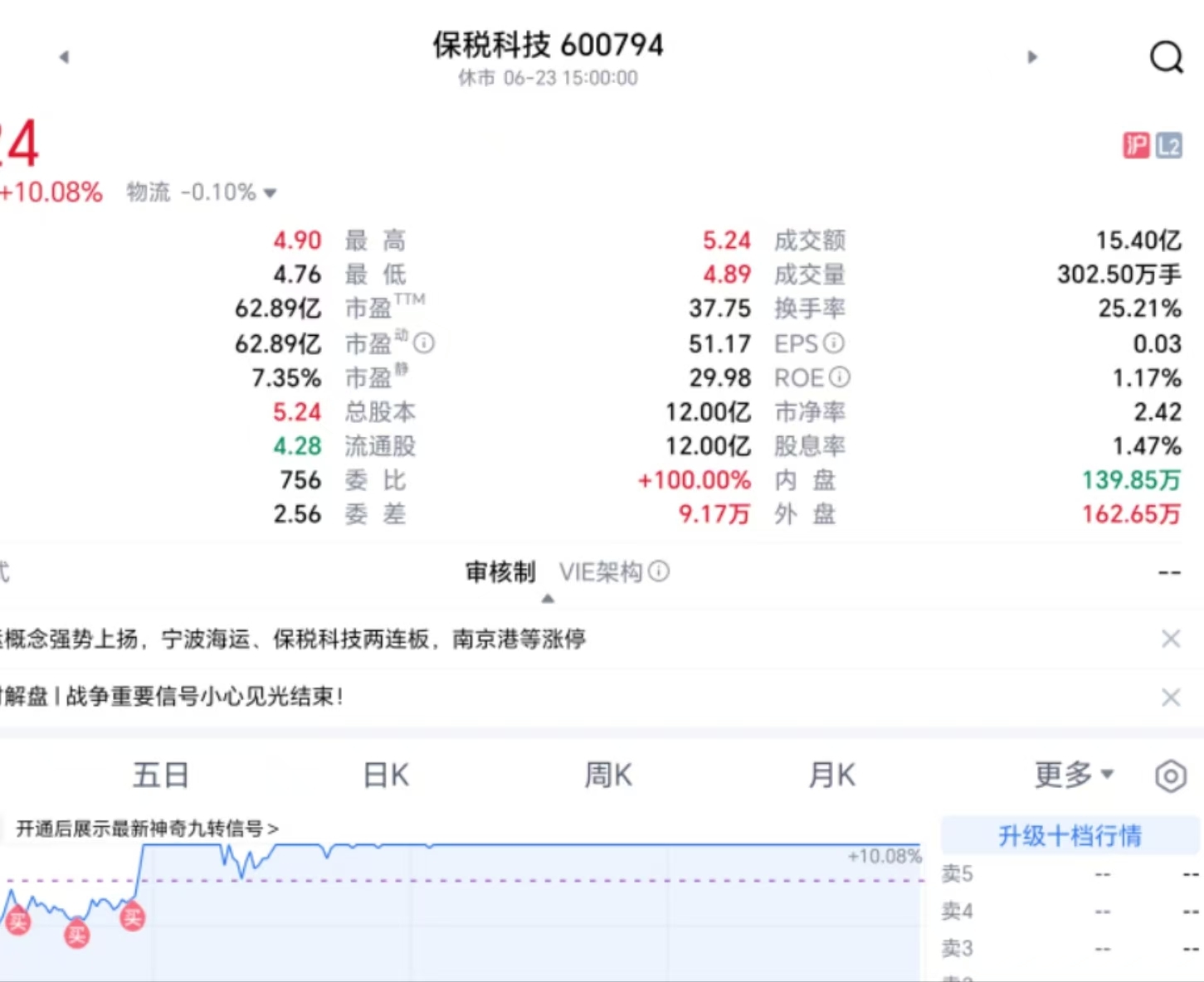Image resolution: width=1204 pixels, height=982 pixels.
Task: Click the 市净率 2.42 value
Action: tap(1158, 412)
